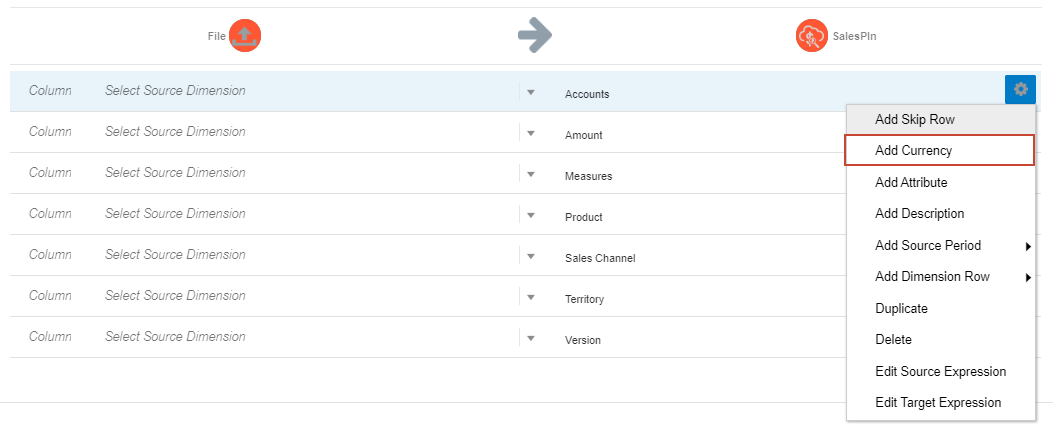1053x431 pixels.
Task: Expand source dimension dropdown for Sales Channel
Action: [x=531, y=256]
